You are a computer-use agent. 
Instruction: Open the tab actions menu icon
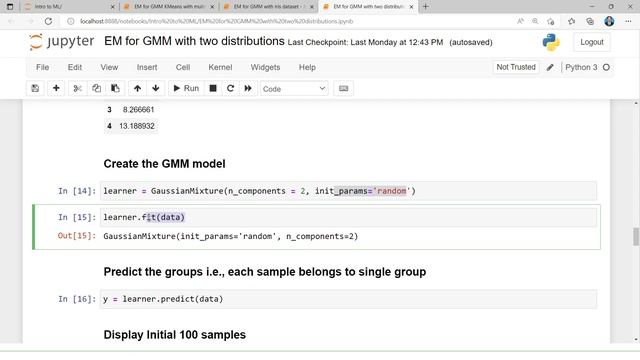(10, 7)
